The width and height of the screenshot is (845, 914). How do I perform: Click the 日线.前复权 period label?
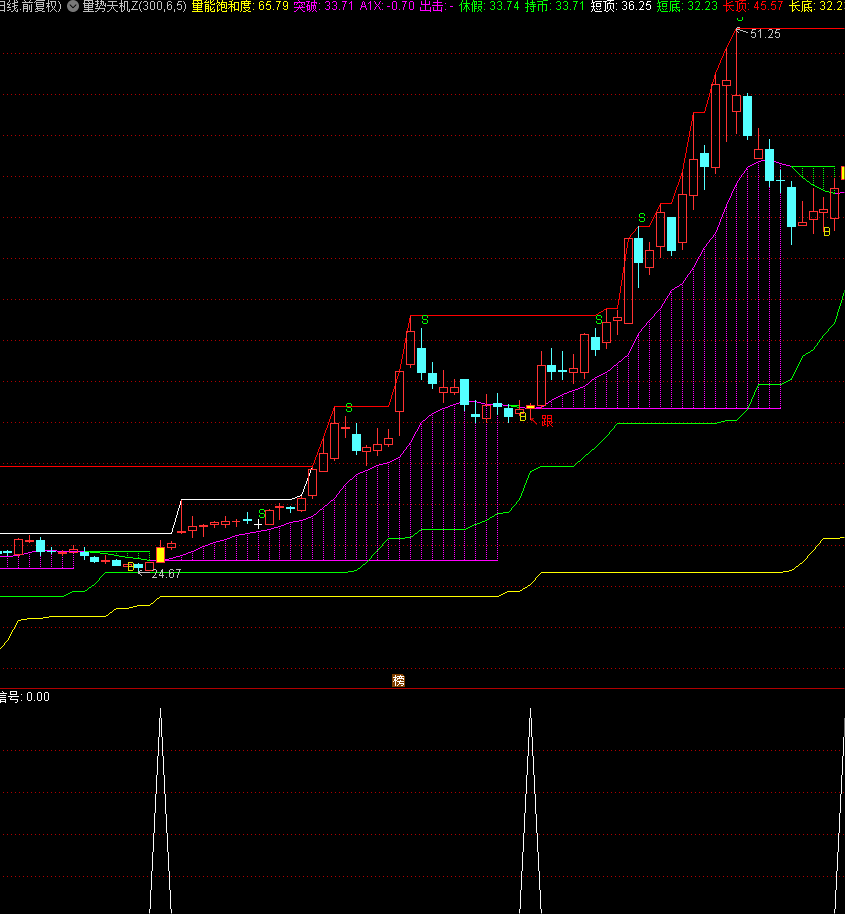tap(30, 6)
